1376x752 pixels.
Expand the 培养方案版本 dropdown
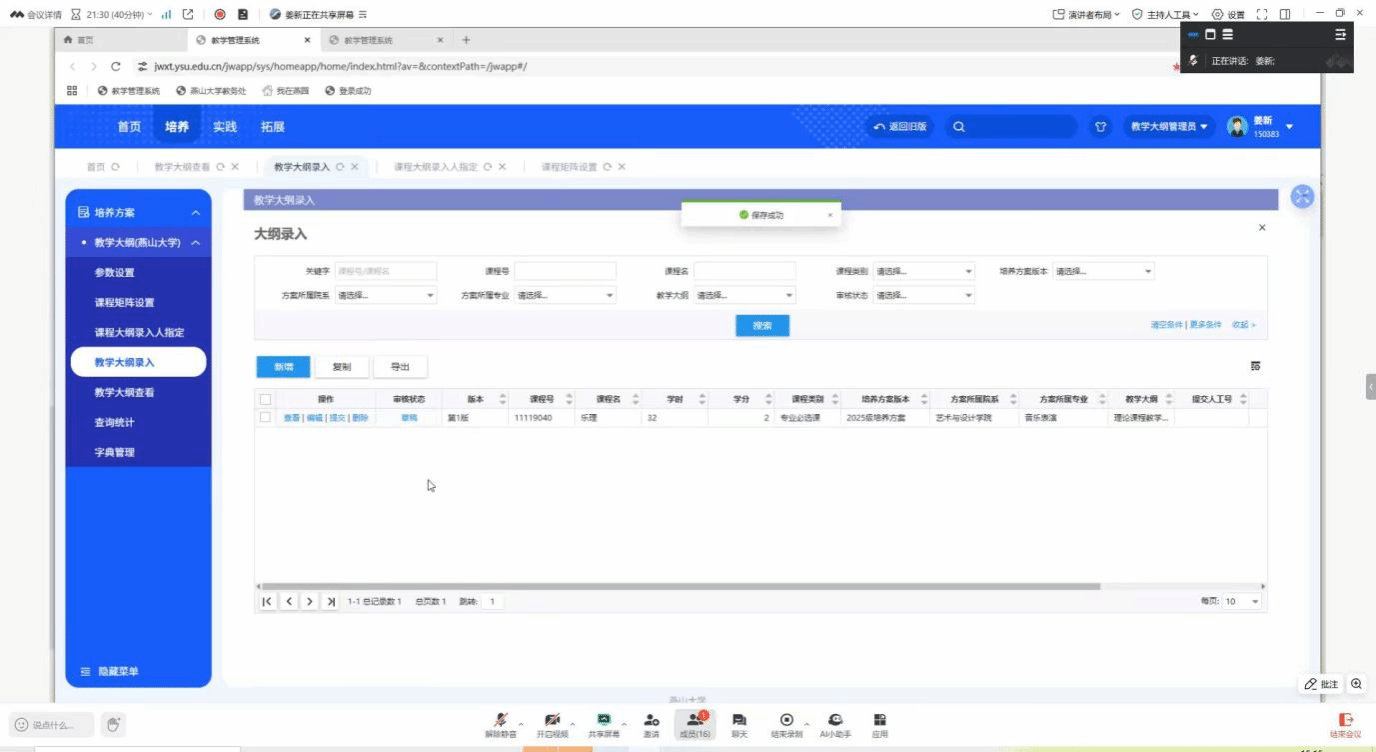1104,271
